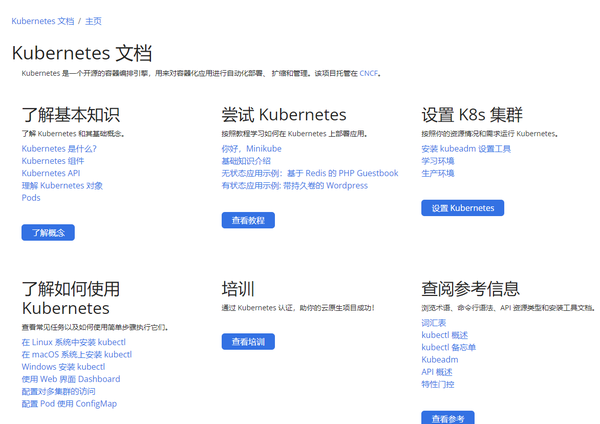Select the 尝试 Kubernetes heading
Image resolution: width=600 pixels, height=424 pixels.
284,114
